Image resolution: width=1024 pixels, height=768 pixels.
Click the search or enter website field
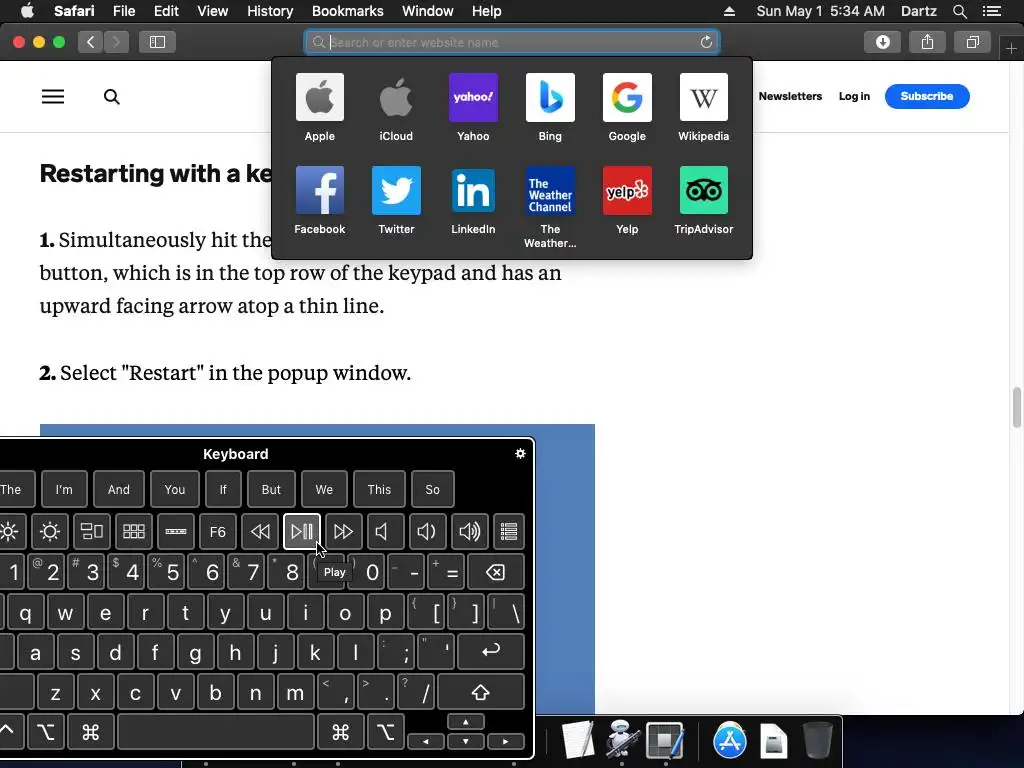tap(511, 42)
